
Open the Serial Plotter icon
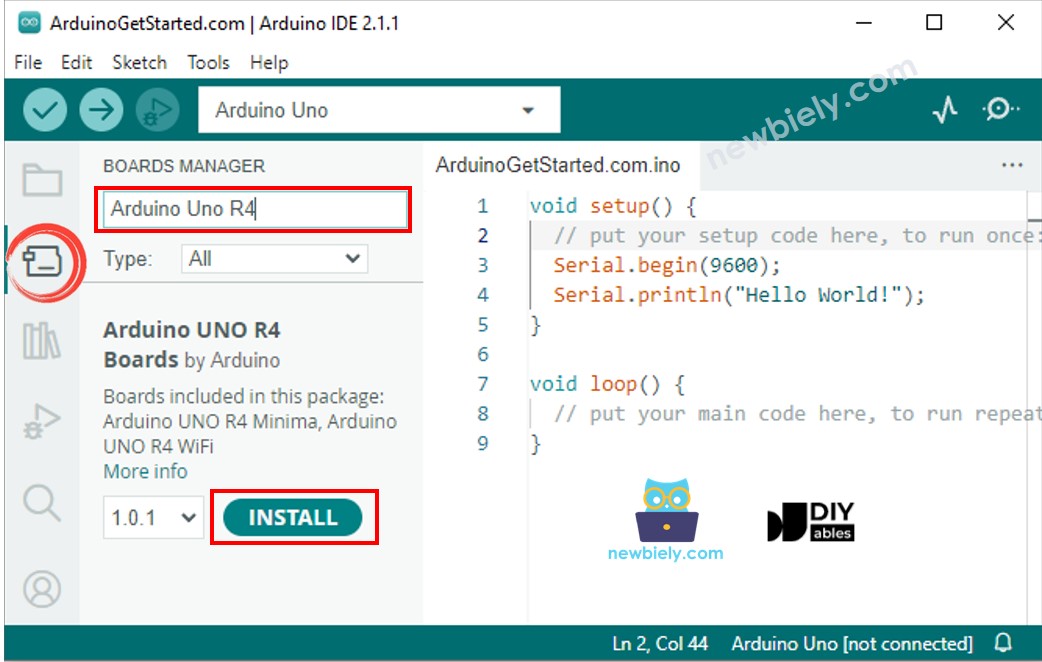click(x=944, y=108)
